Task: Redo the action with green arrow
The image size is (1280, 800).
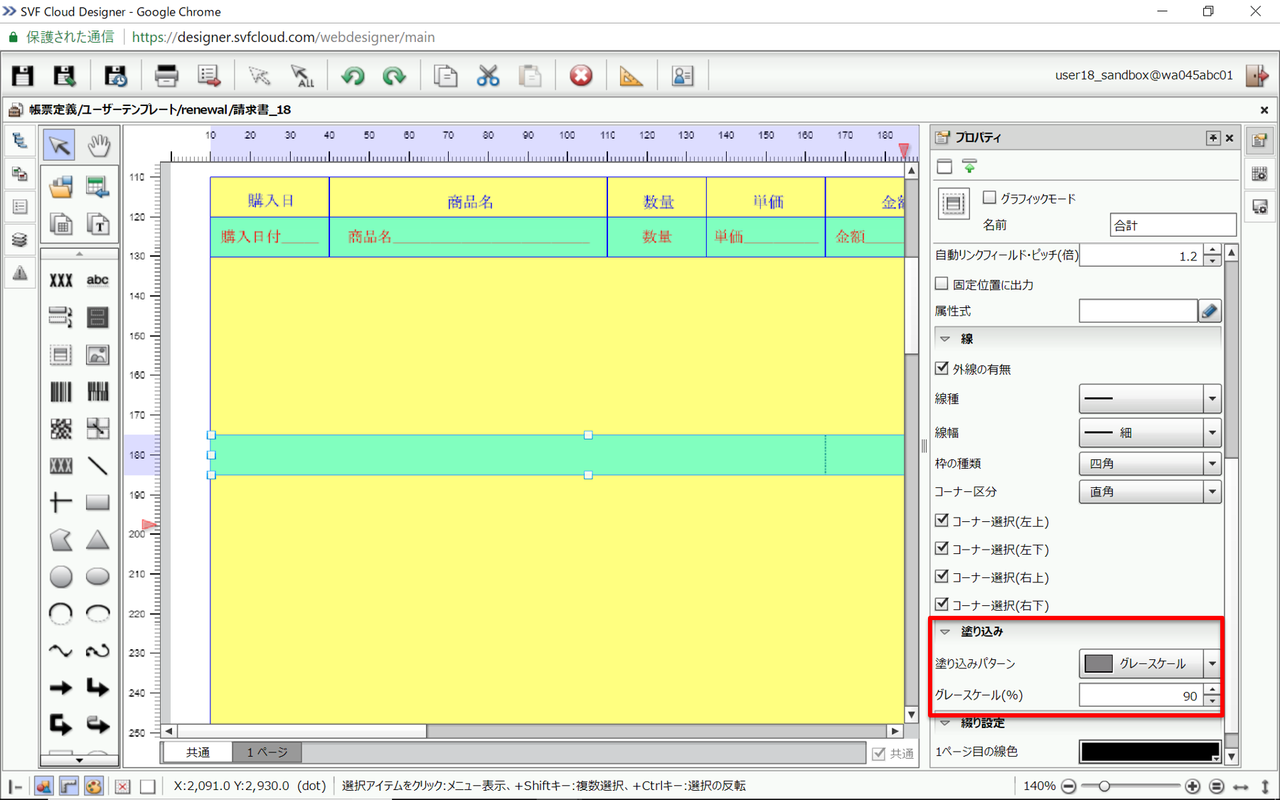Action: 394,76
